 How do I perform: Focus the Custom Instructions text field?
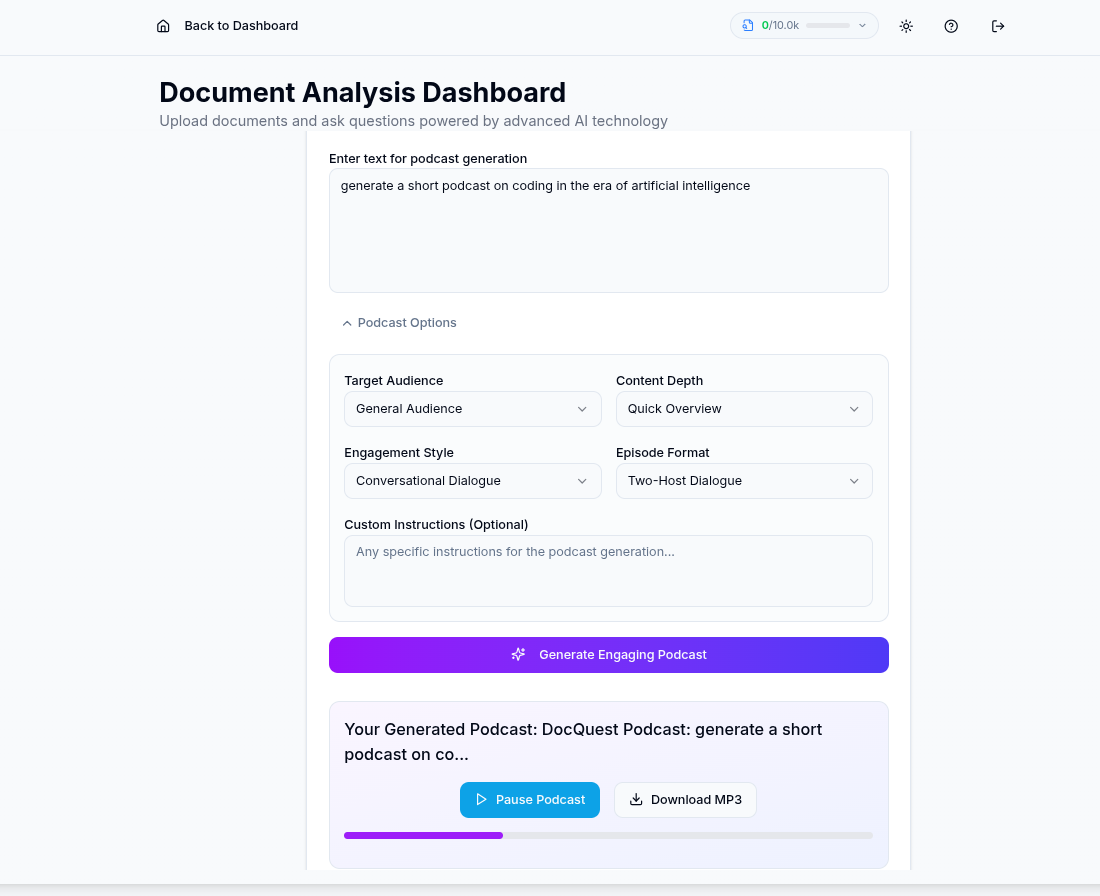[x=608, y=571]
